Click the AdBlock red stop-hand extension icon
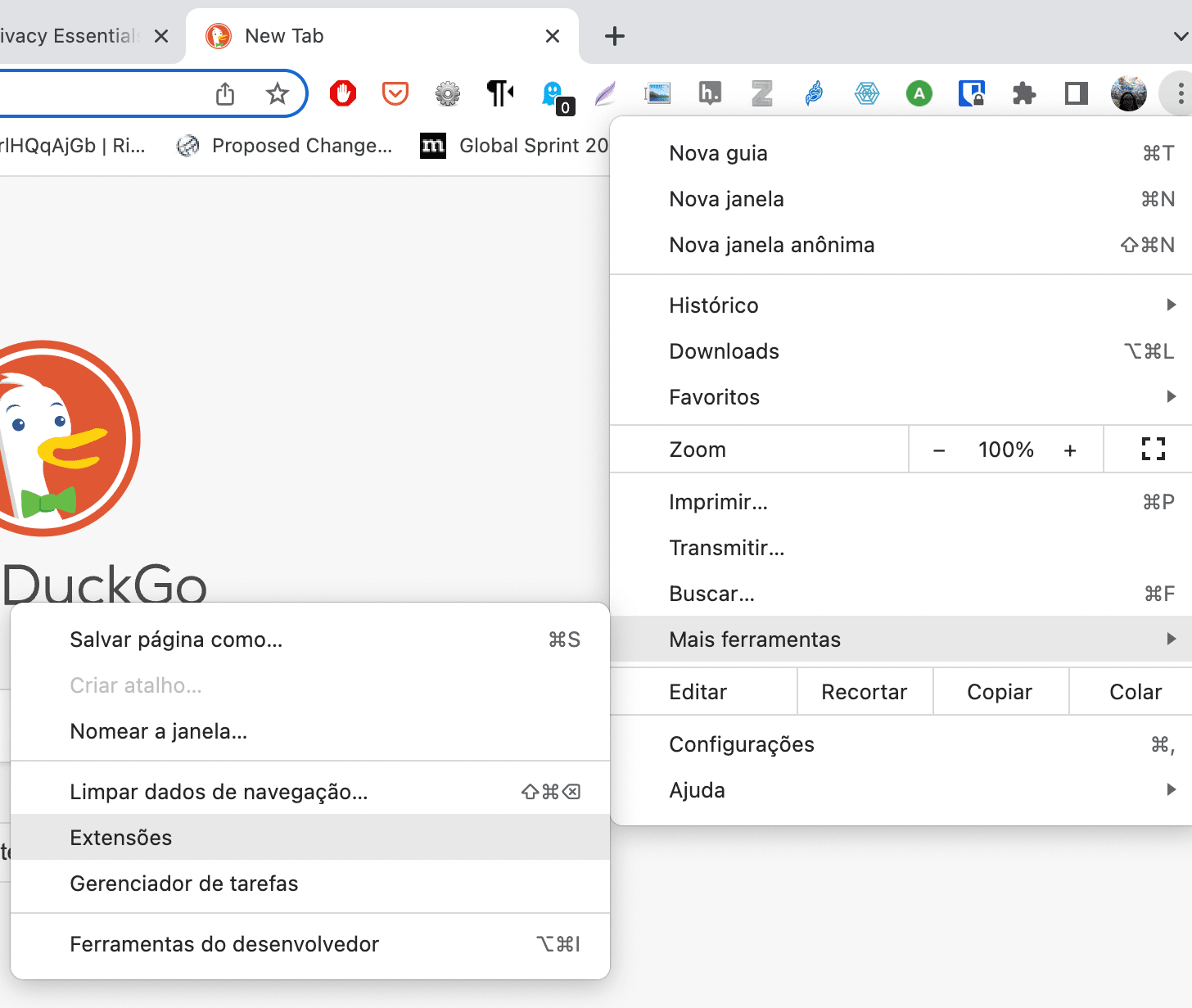Image resolution: width=1192 pixels, height=1008 pixels. [x=343, y=93]
